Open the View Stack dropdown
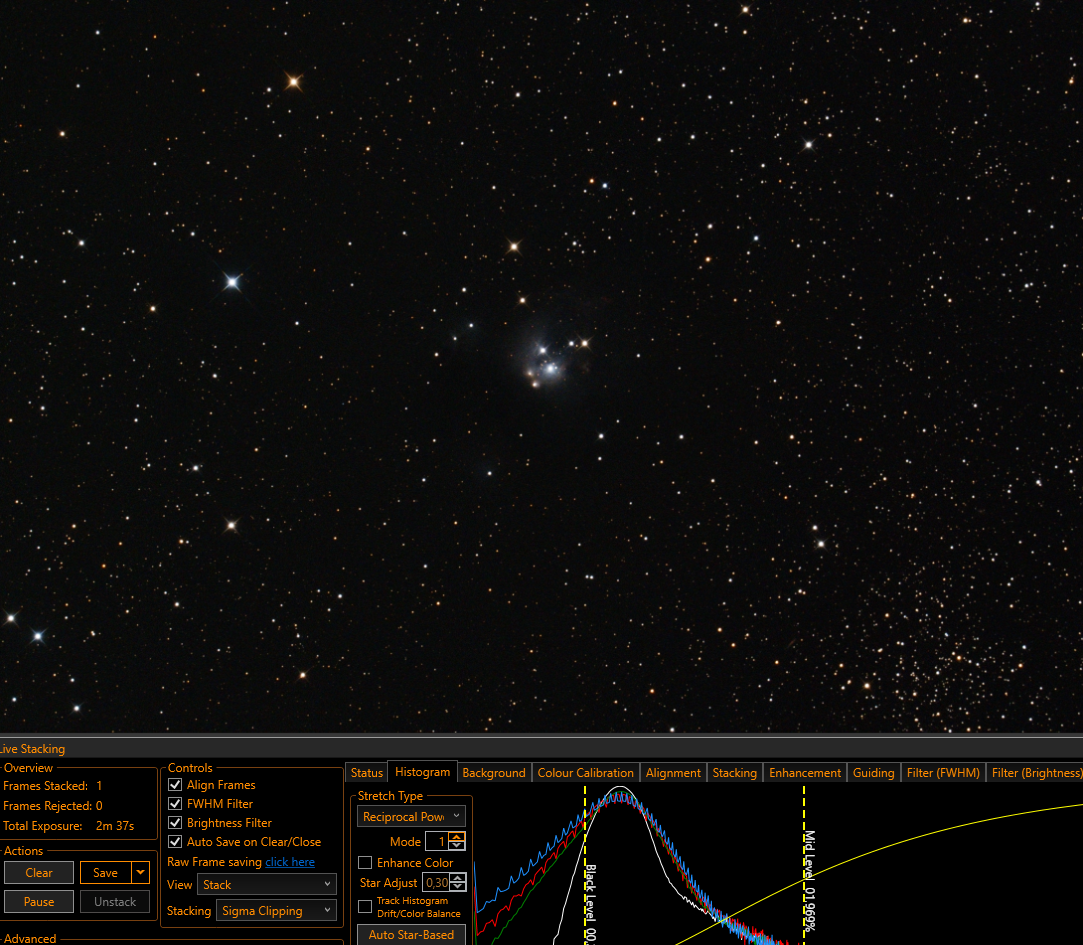This screenshot has width=1083, height=945. pos(267,884)
